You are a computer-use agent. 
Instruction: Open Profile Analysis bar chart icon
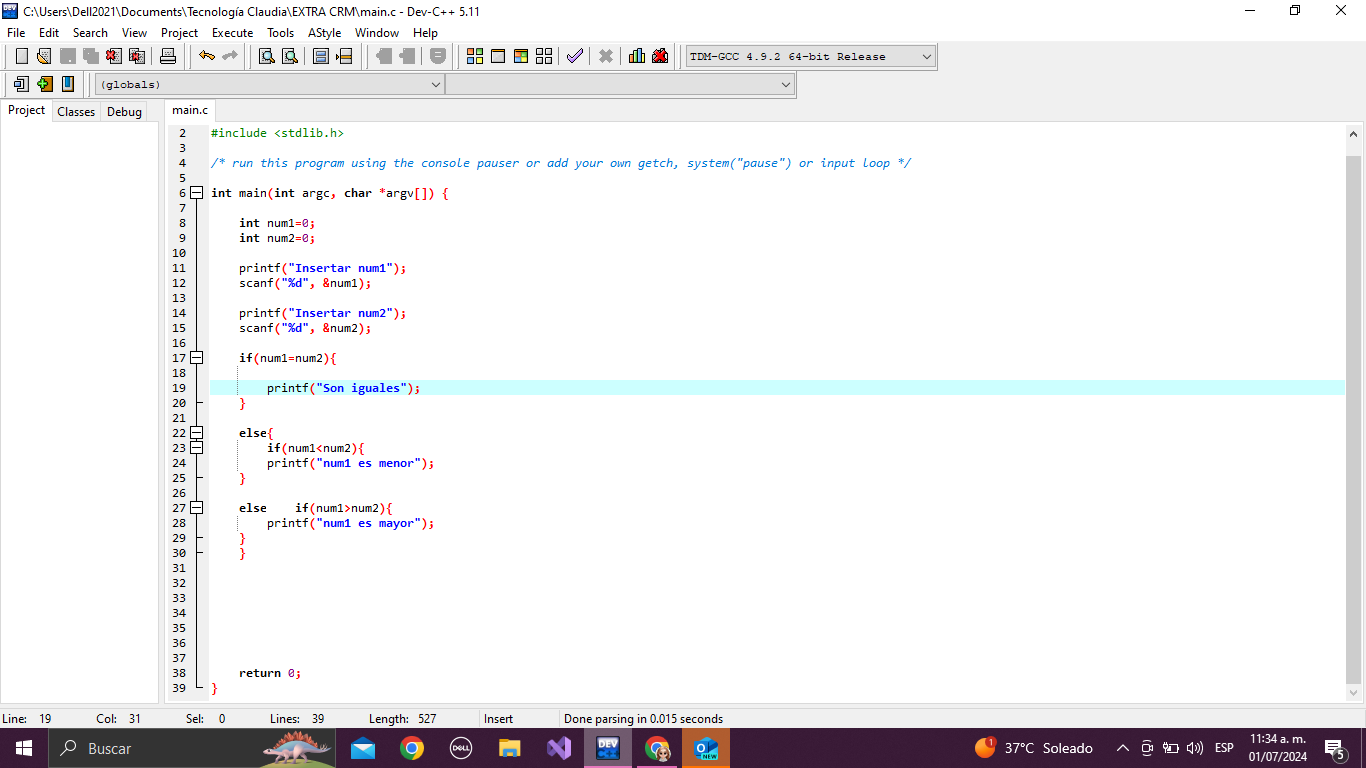click(637, 56)
